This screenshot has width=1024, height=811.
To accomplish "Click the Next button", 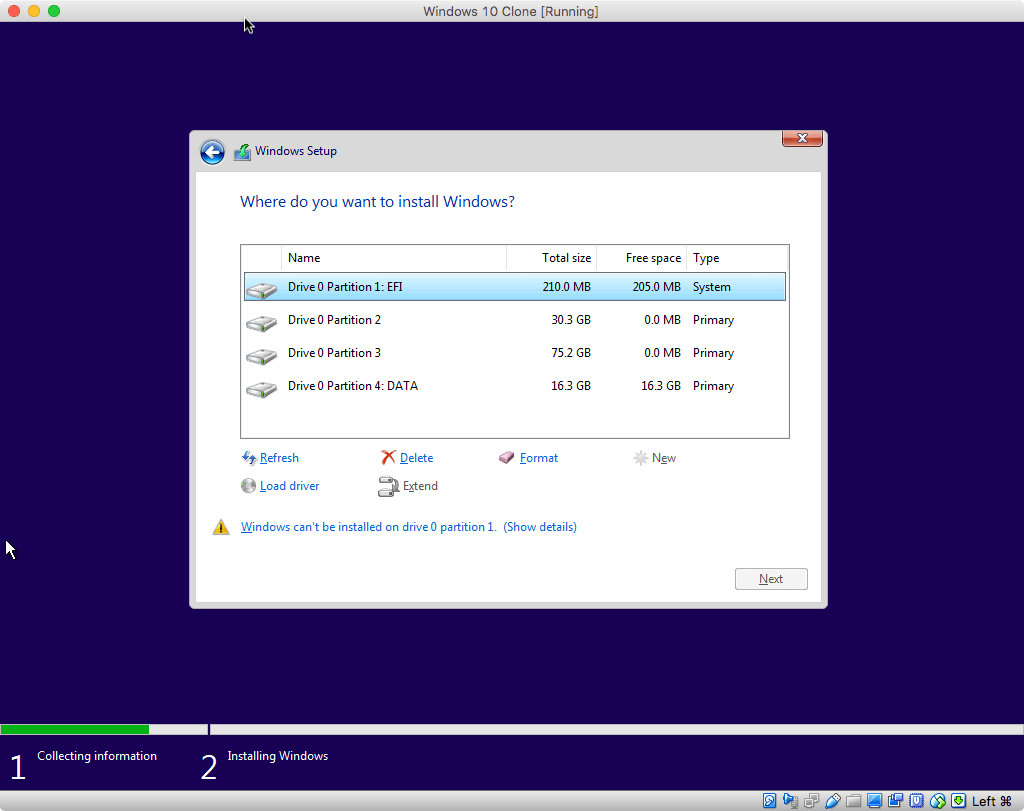I will coord(771,579).
